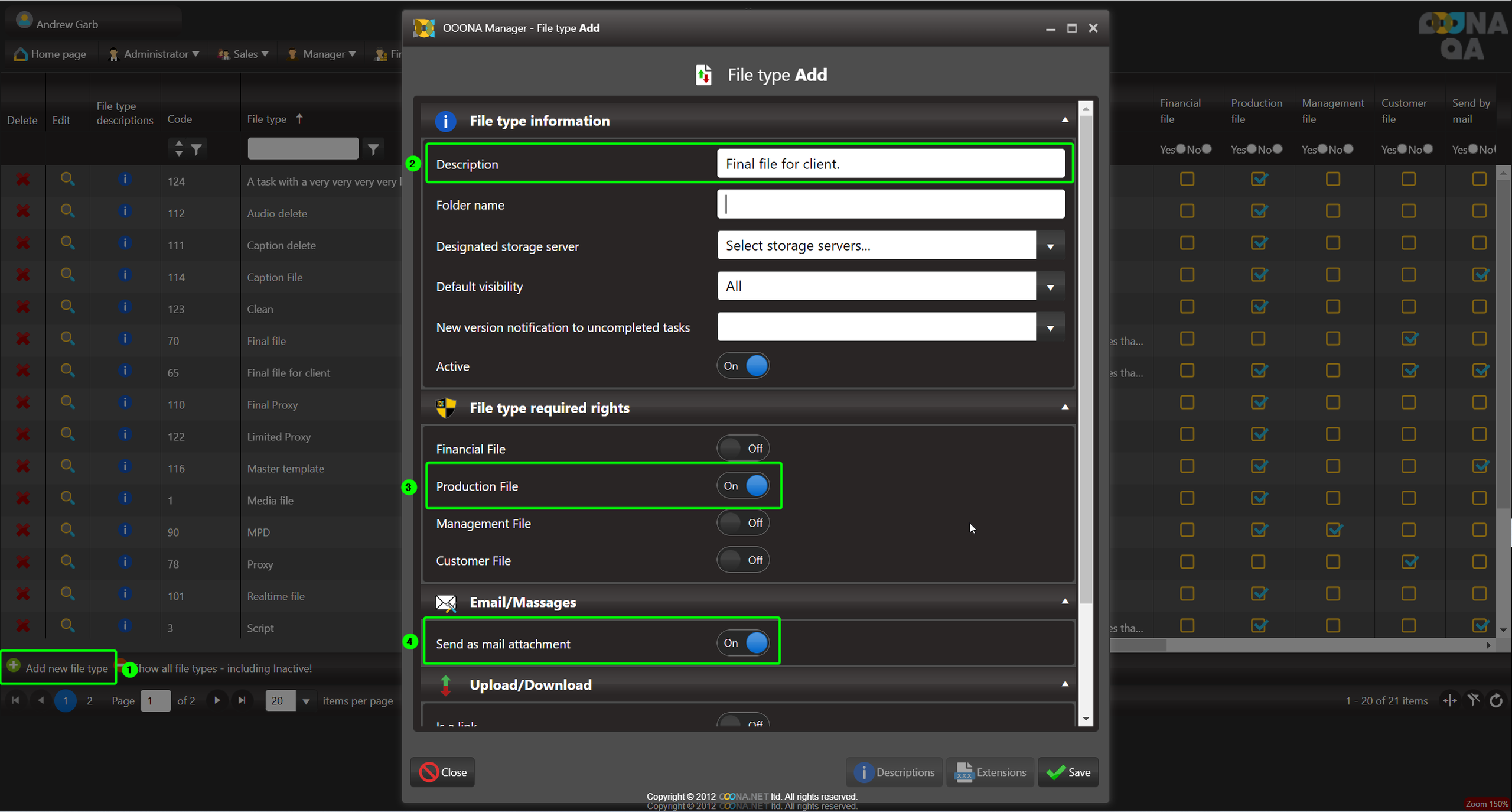
Task: Click the grid refresh icon at bottom right
Action: [x=1495, y=700]
